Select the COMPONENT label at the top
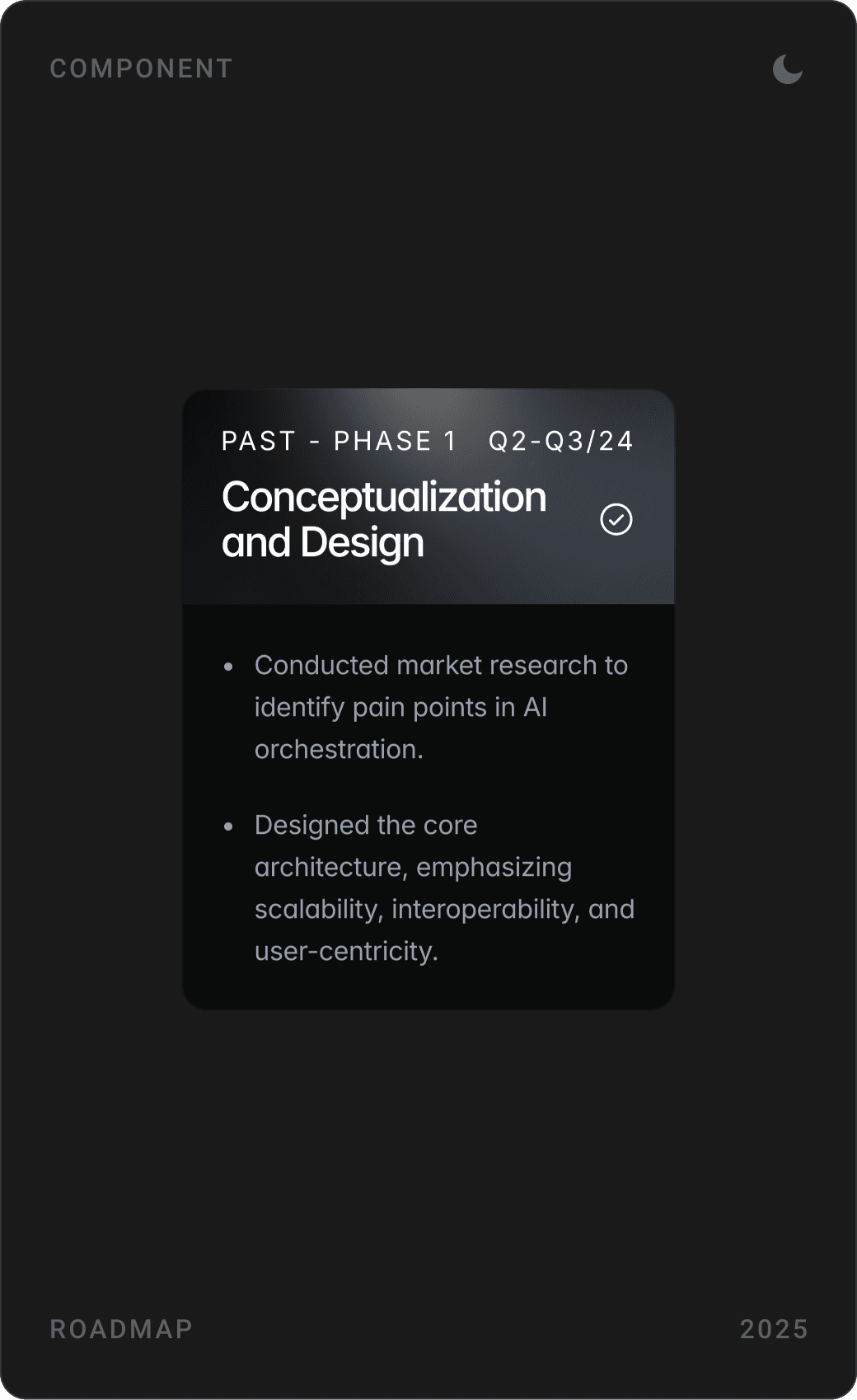The width and height of the screenshot is (857, 1400). point(141,68)
